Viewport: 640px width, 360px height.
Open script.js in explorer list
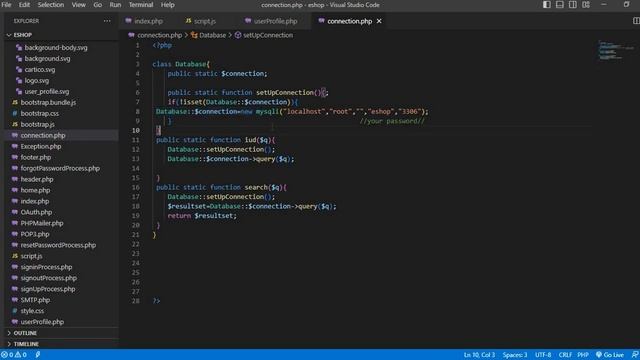31,256
